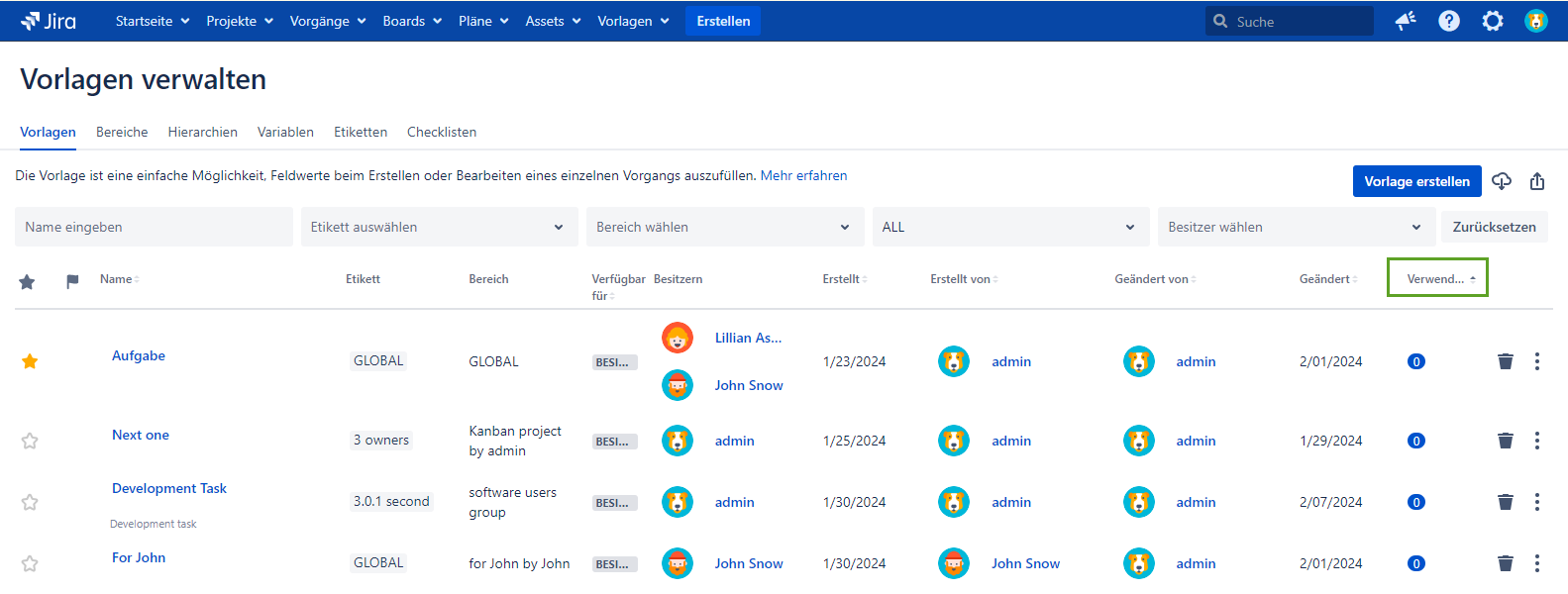
Task: Open the Bereich wählen dropdown
Action: point(724,227)
